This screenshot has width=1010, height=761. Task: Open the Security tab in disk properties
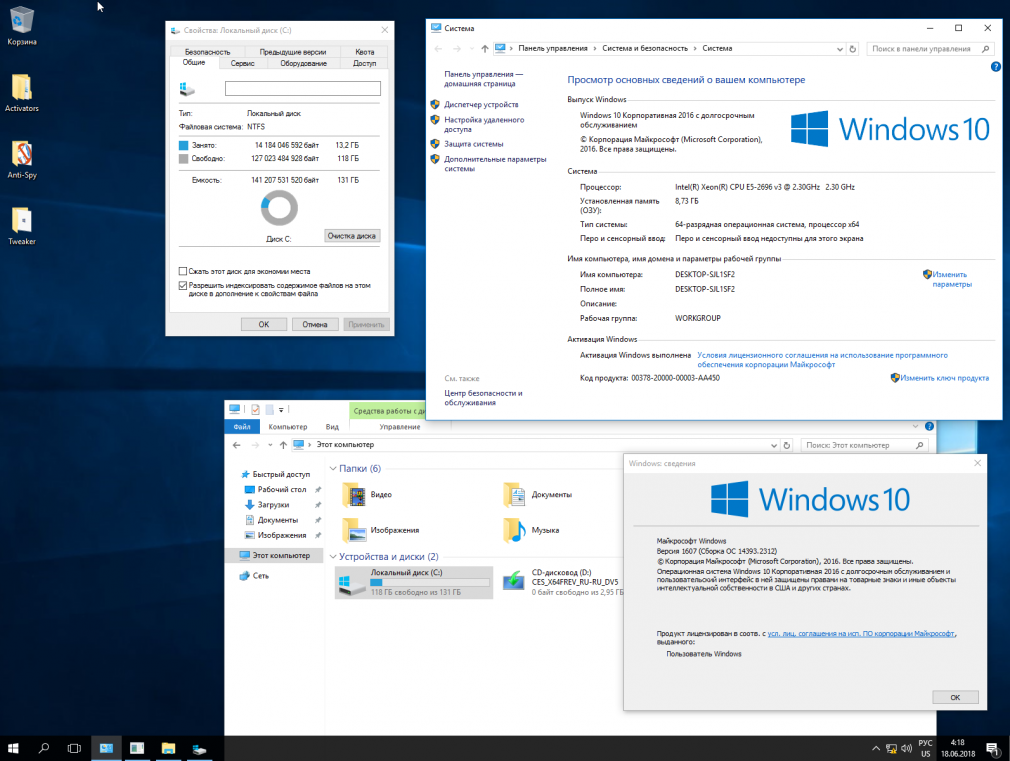[207, 52]
